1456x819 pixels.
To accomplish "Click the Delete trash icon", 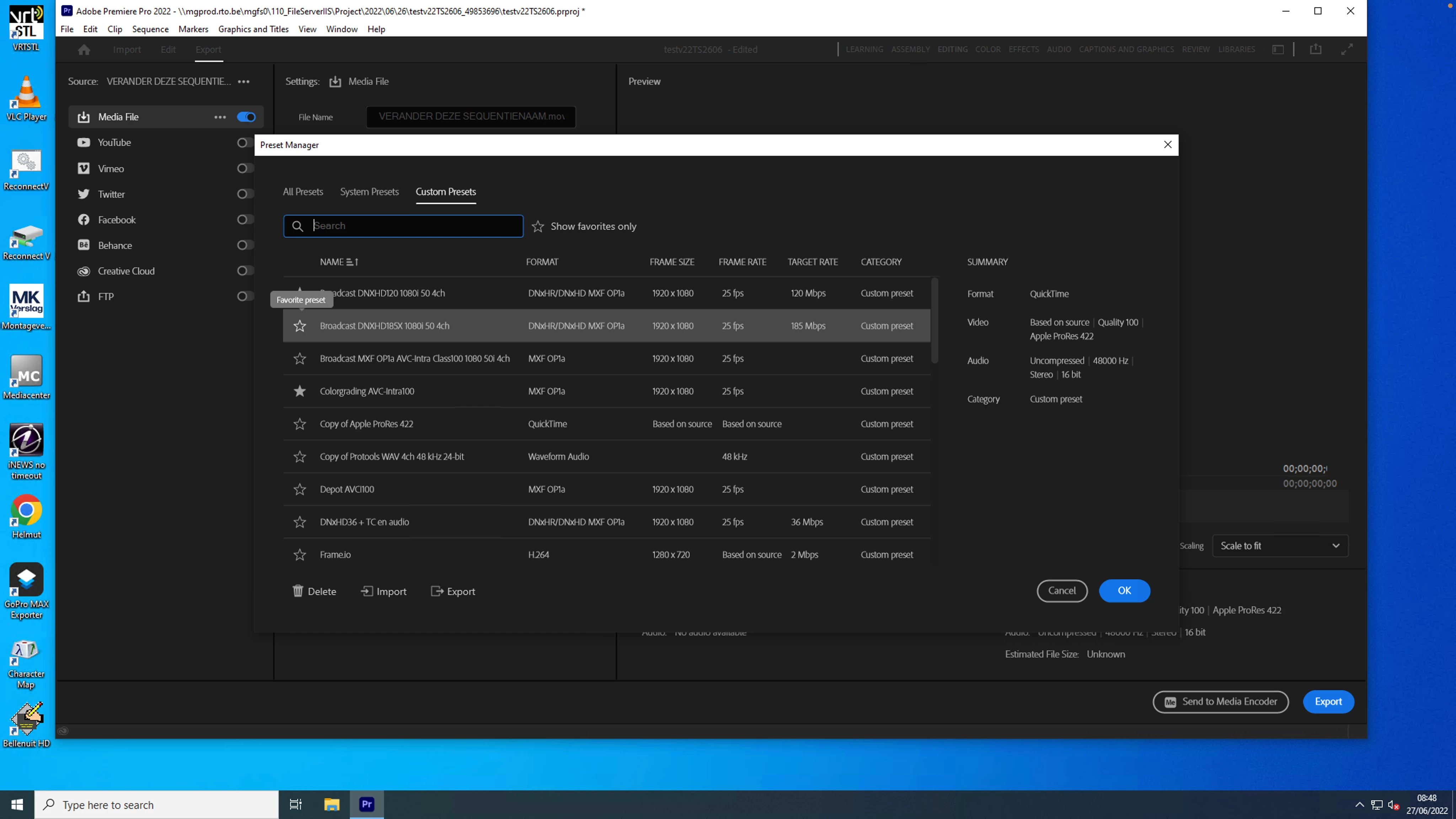I will [298, 591].
